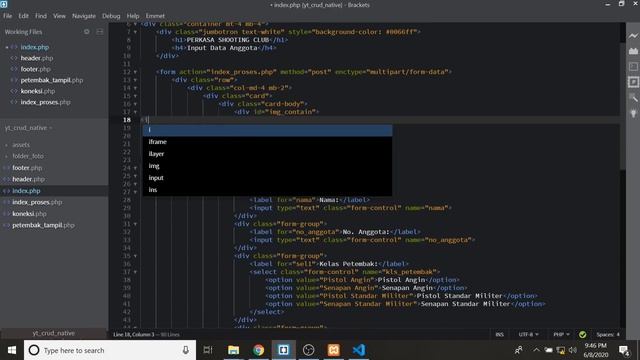Click the Spaces width number 4
This screenshot has height=360, width=640.
tap(618, 334)
